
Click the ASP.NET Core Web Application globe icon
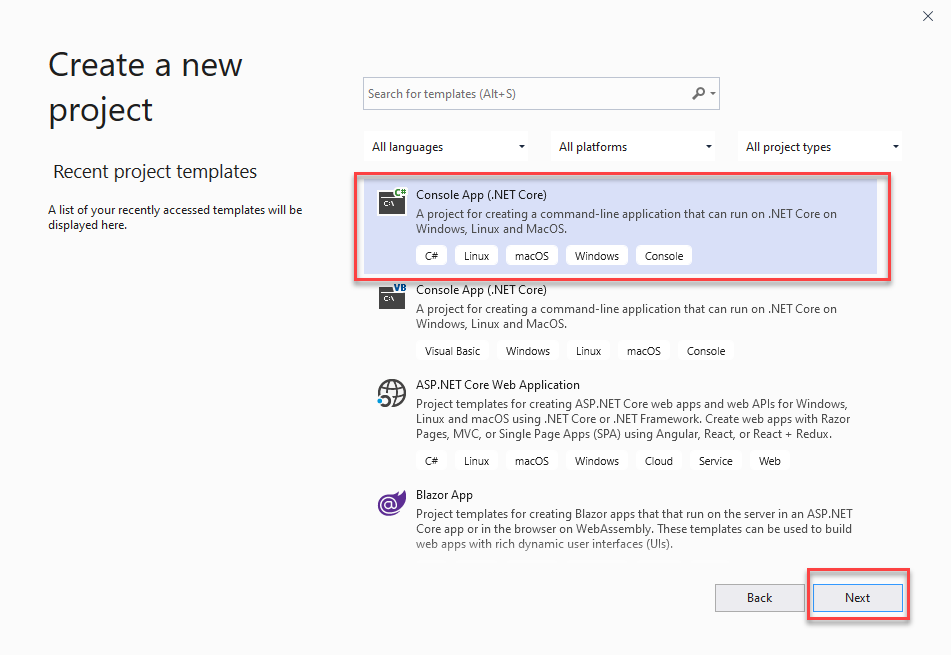[392, 393]
